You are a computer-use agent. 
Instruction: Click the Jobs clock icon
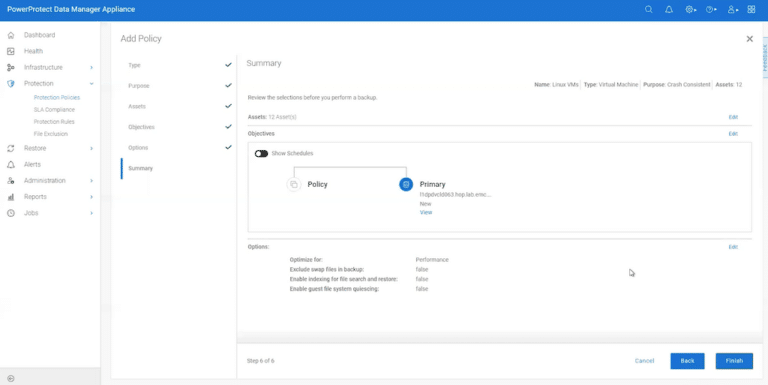pos(11,213)
